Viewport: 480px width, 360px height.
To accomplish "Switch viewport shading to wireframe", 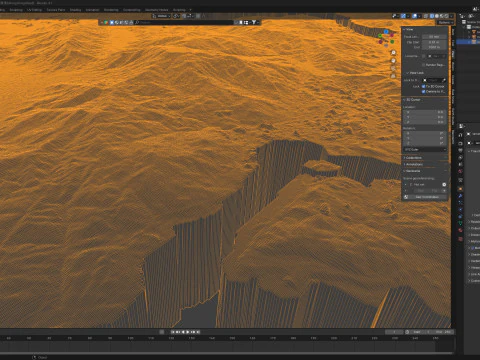I will tap(432, 16).
